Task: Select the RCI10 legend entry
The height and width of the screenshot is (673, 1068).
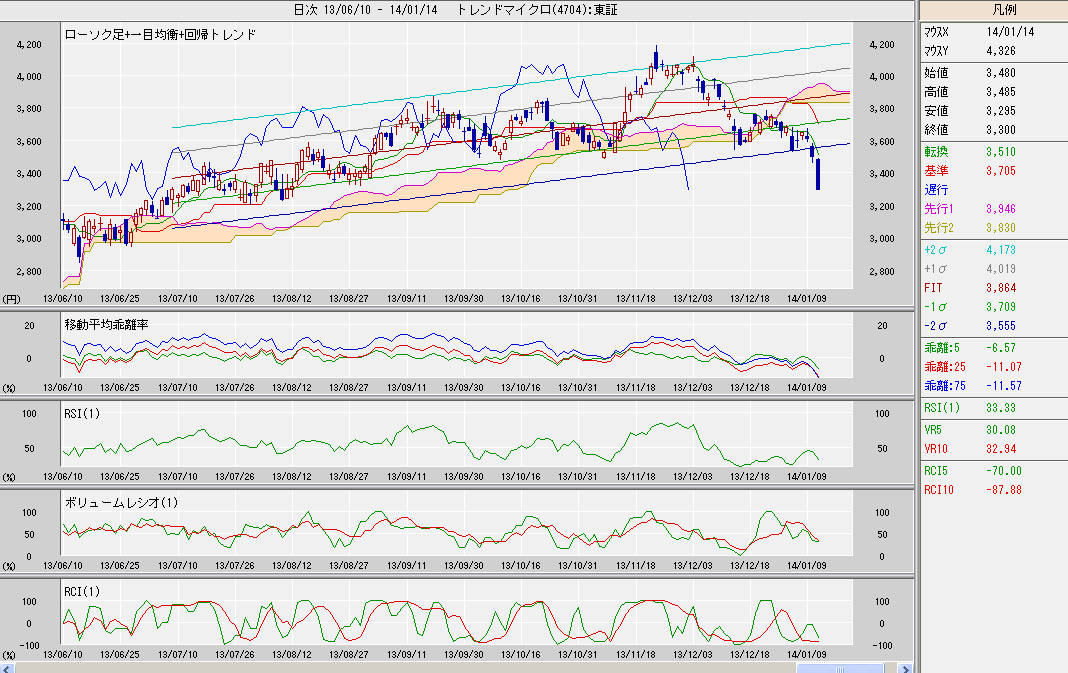Action: [x=941, y=489]
